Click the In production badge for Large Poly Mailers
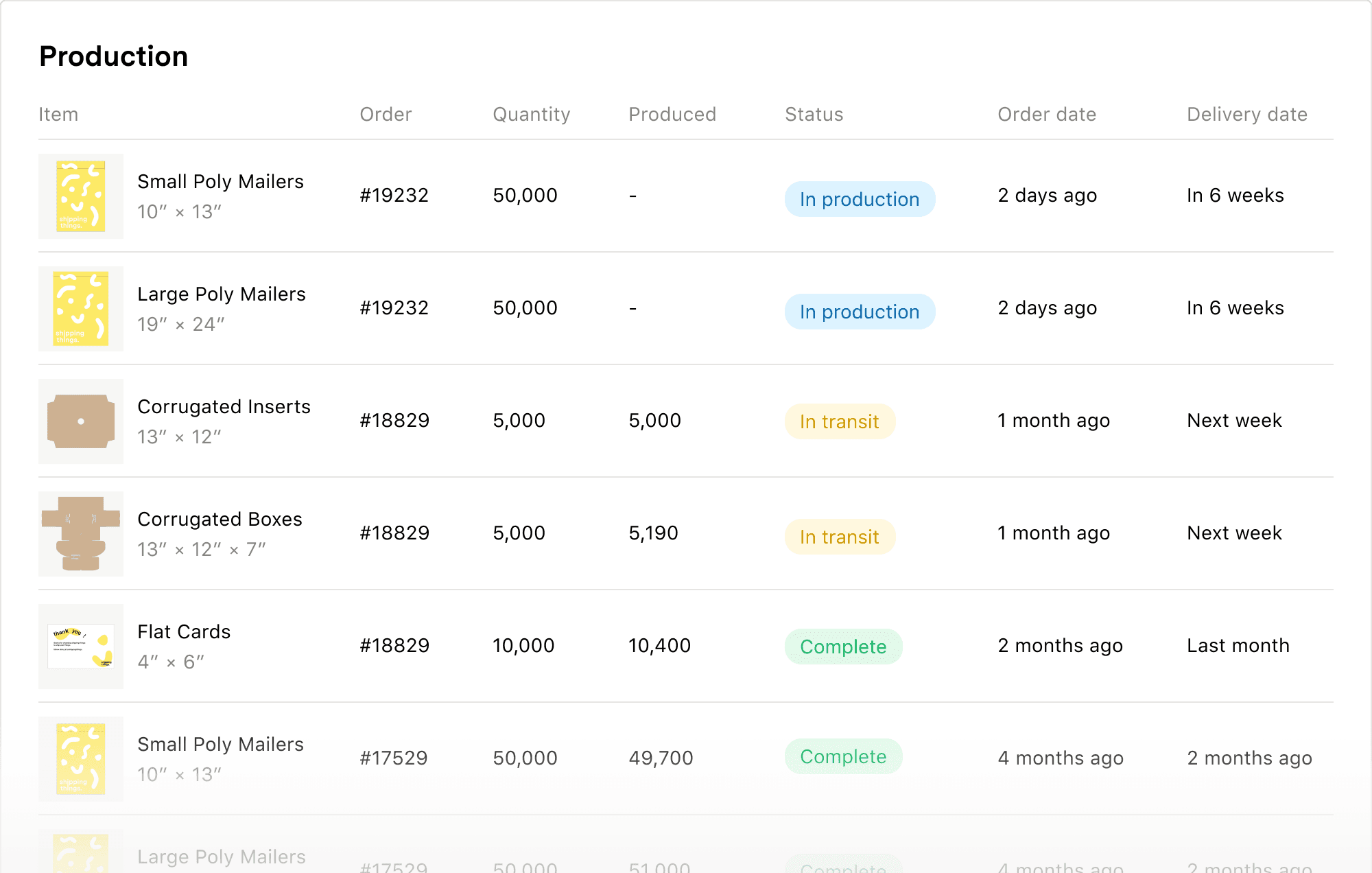 (860, 312)
